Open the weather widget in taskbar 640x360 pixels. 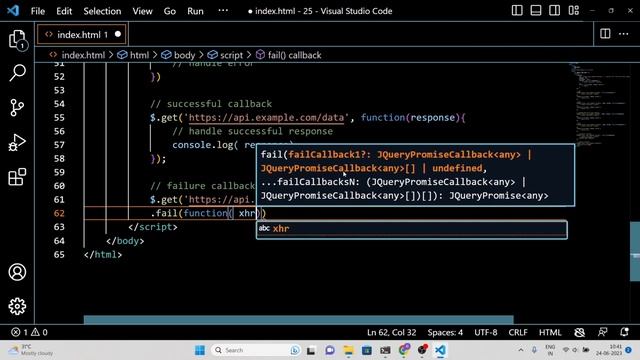[31, 350]
